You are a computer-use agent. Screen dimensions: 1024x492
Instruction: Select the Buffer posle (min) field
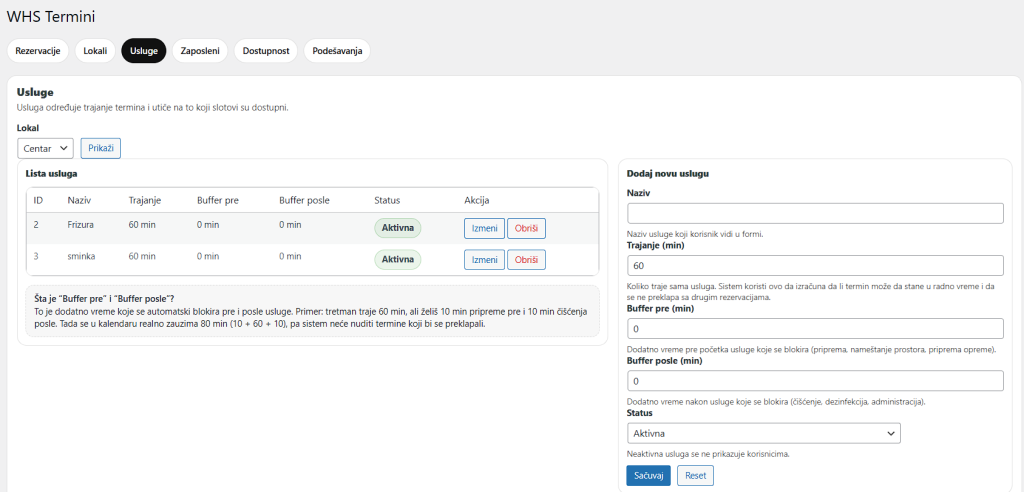[x=814, y=381]
